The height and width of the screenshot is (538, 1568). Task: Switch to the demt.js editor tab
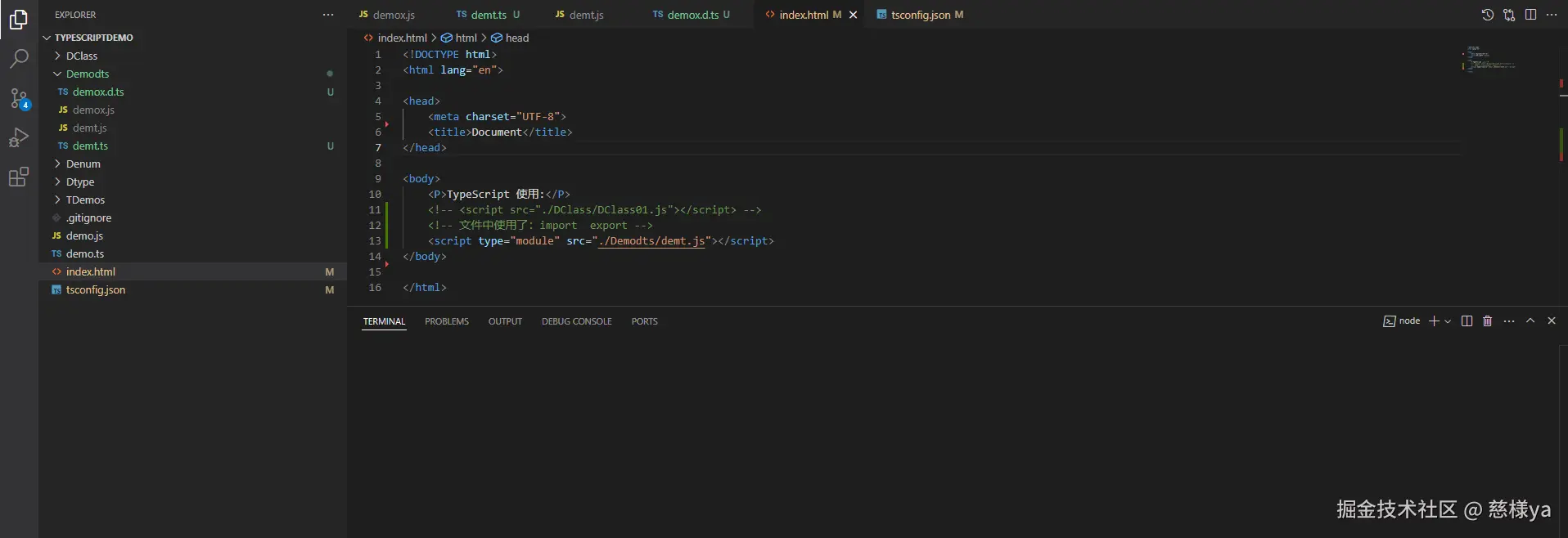point(593,15)
